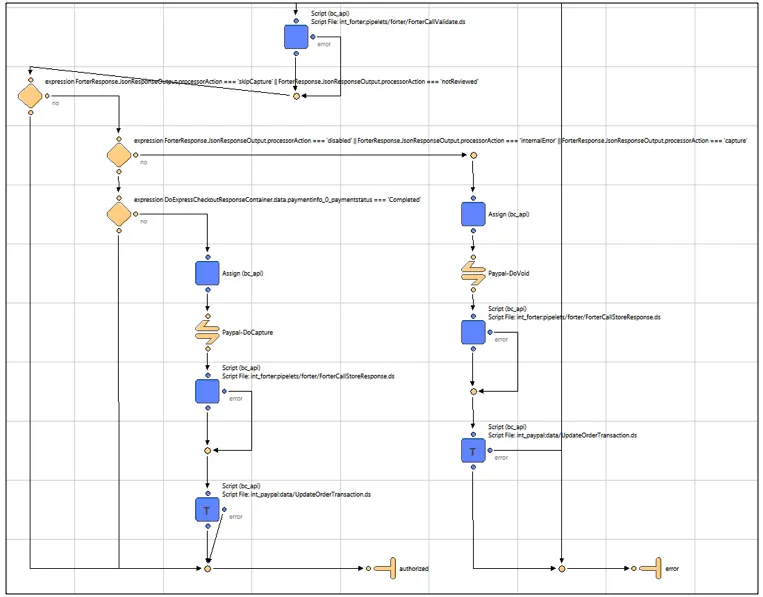Click UpdateOrderTransaction.ds text in the DoVoid branch
763x597 pixels.
(x=563, y=435)
